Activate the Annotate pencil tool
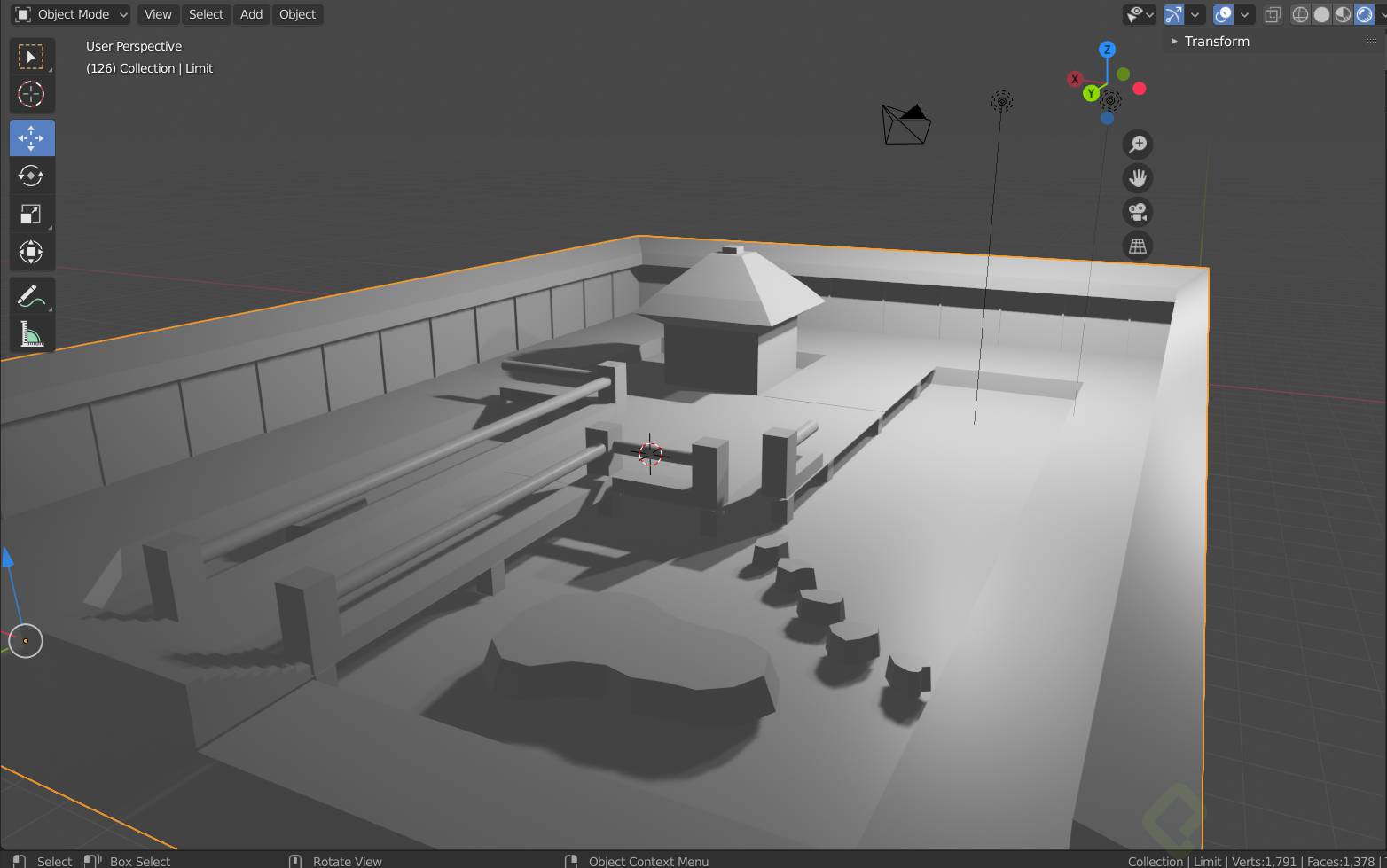 point(31,296)
